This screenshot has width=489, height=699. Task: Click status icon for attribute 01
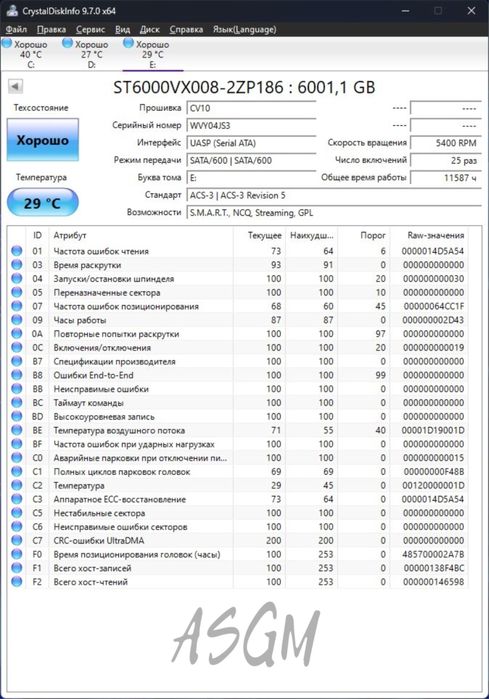16,251
